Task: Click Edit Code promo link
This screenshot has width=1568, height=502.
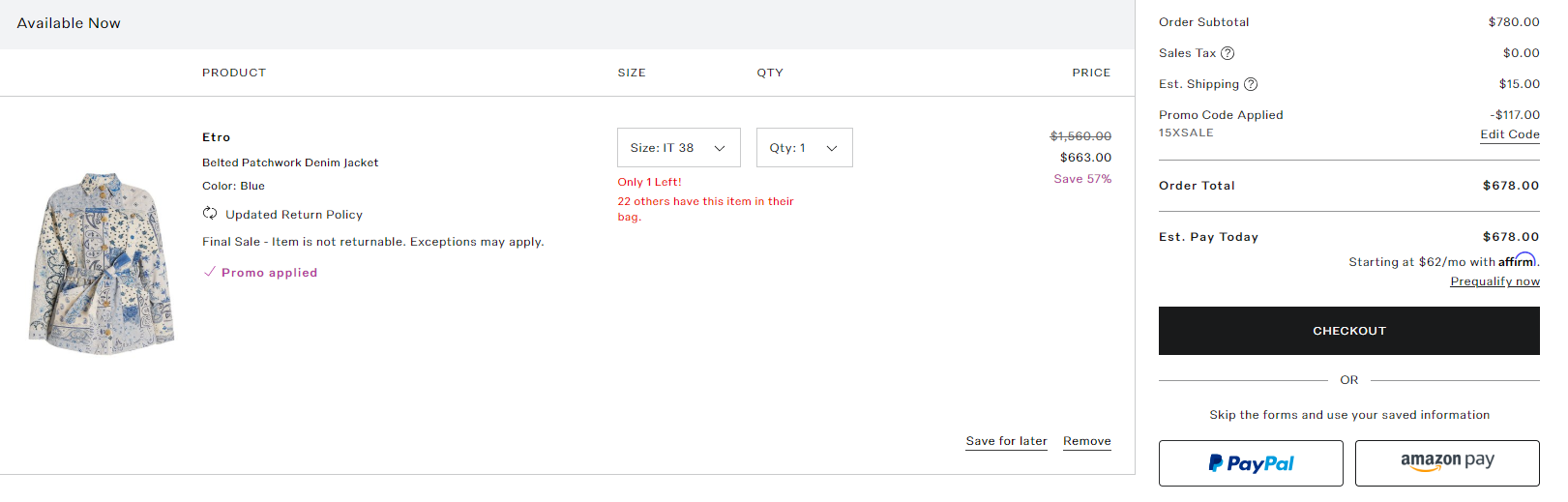Action: 1510,134
